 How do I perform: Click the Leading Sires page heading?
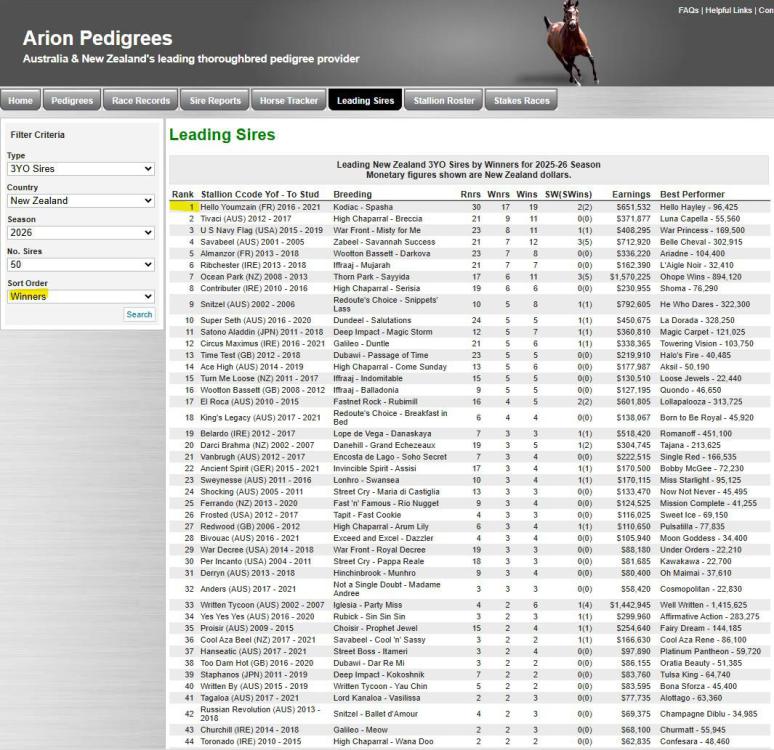(222, 135)
